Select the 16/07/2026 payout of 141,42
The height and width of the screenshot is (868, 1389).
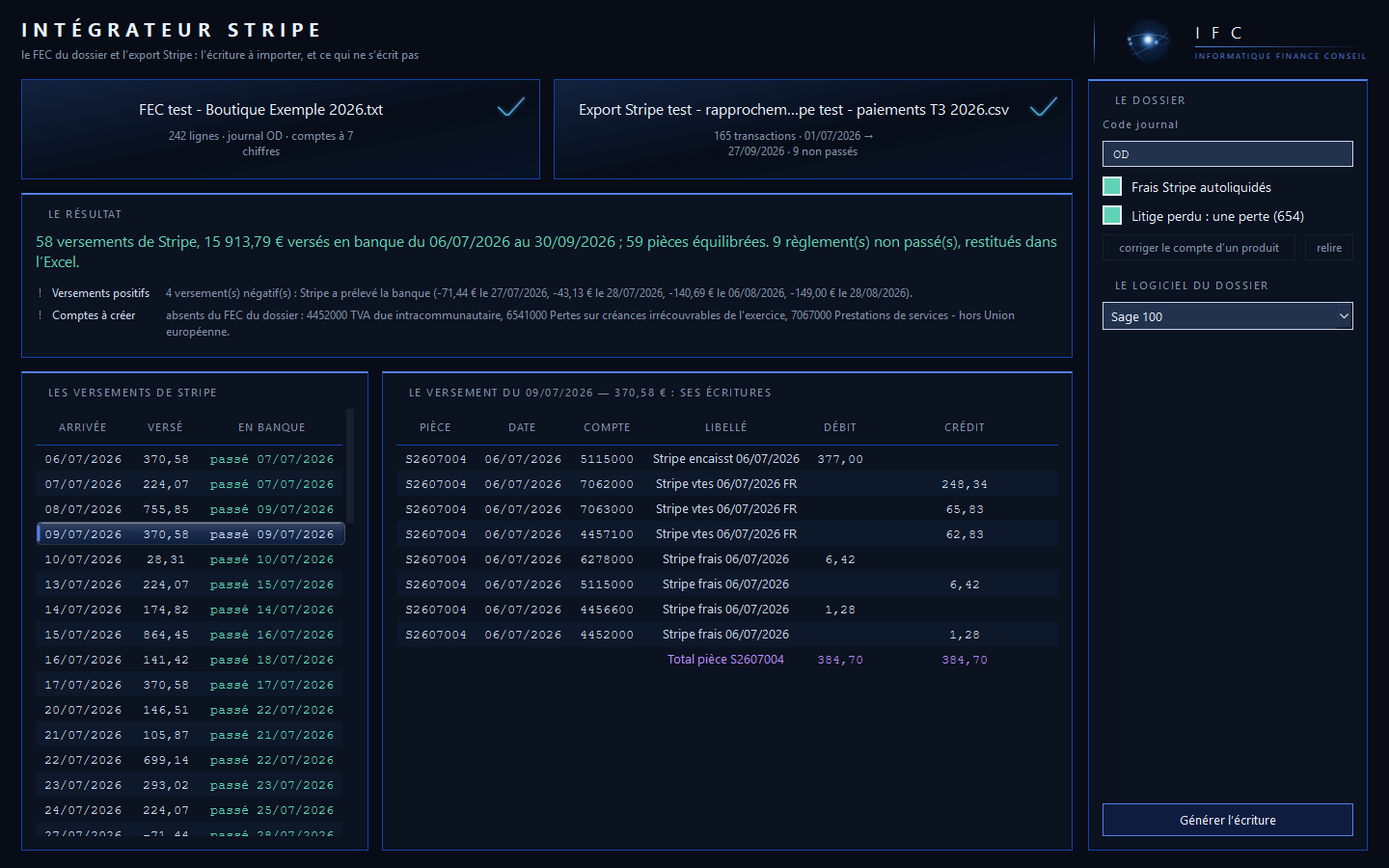click(x=190, y=660)
